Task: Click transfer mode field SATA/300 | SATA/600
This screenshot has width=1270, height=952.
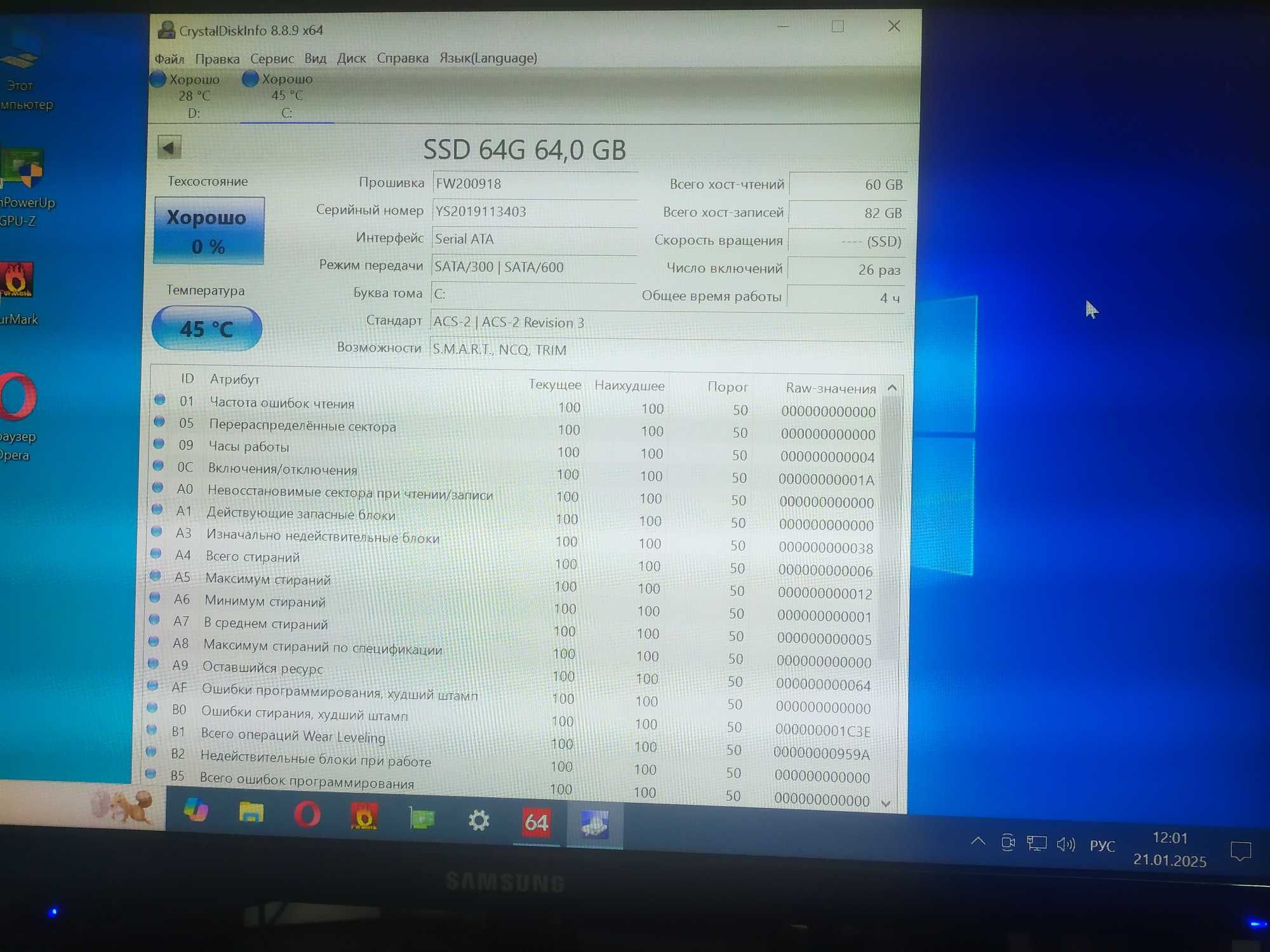Action: click(533, 267)
